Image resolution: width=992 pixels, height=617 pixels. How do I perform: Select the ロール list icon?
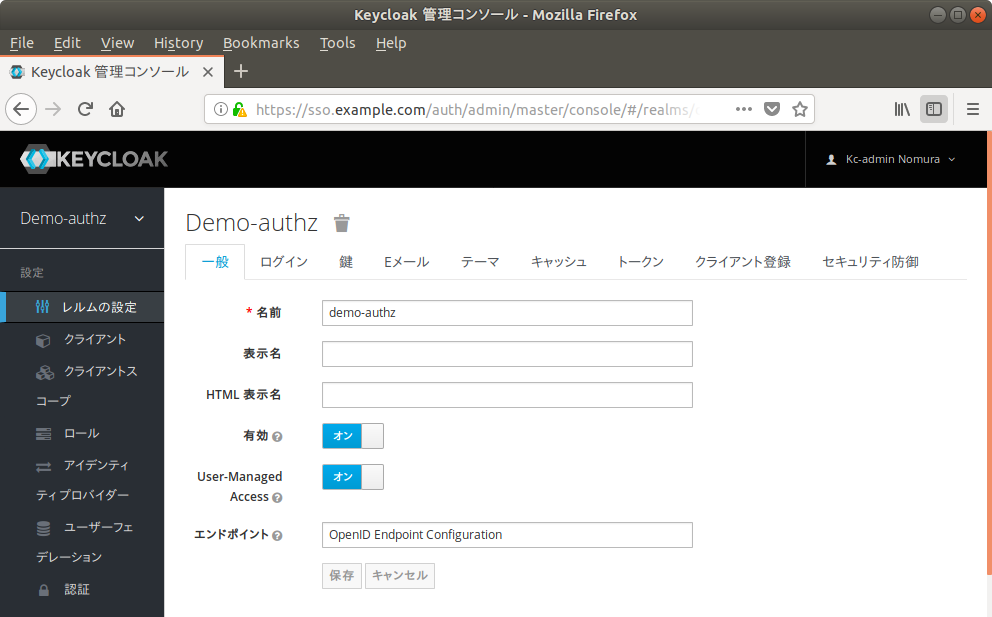[x=43, y=433]
